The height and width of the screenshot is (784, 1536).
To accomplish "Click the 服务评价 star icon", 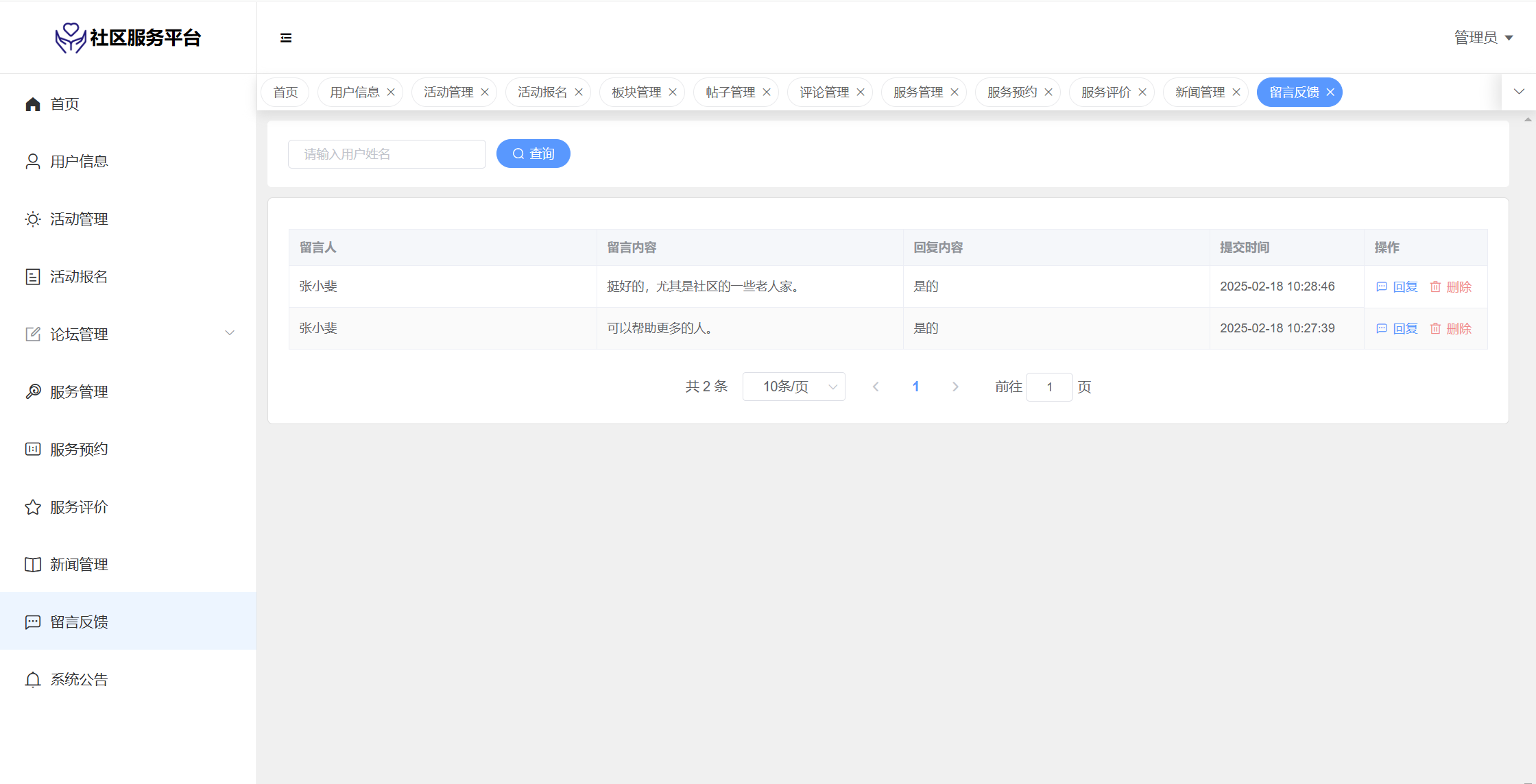I will [x=33, y=507].
